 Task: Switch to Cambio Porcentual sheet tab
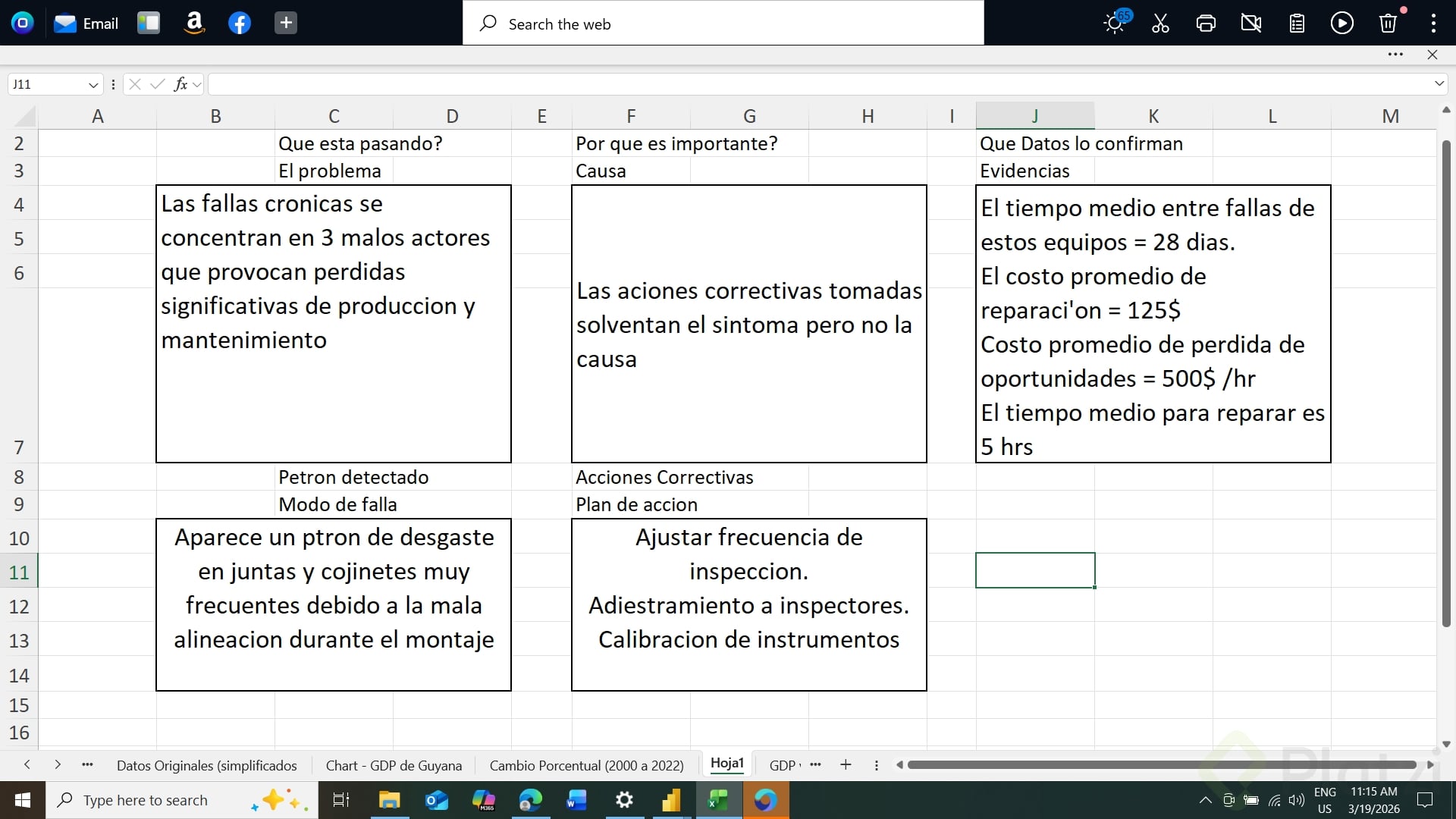coord(586,765)
